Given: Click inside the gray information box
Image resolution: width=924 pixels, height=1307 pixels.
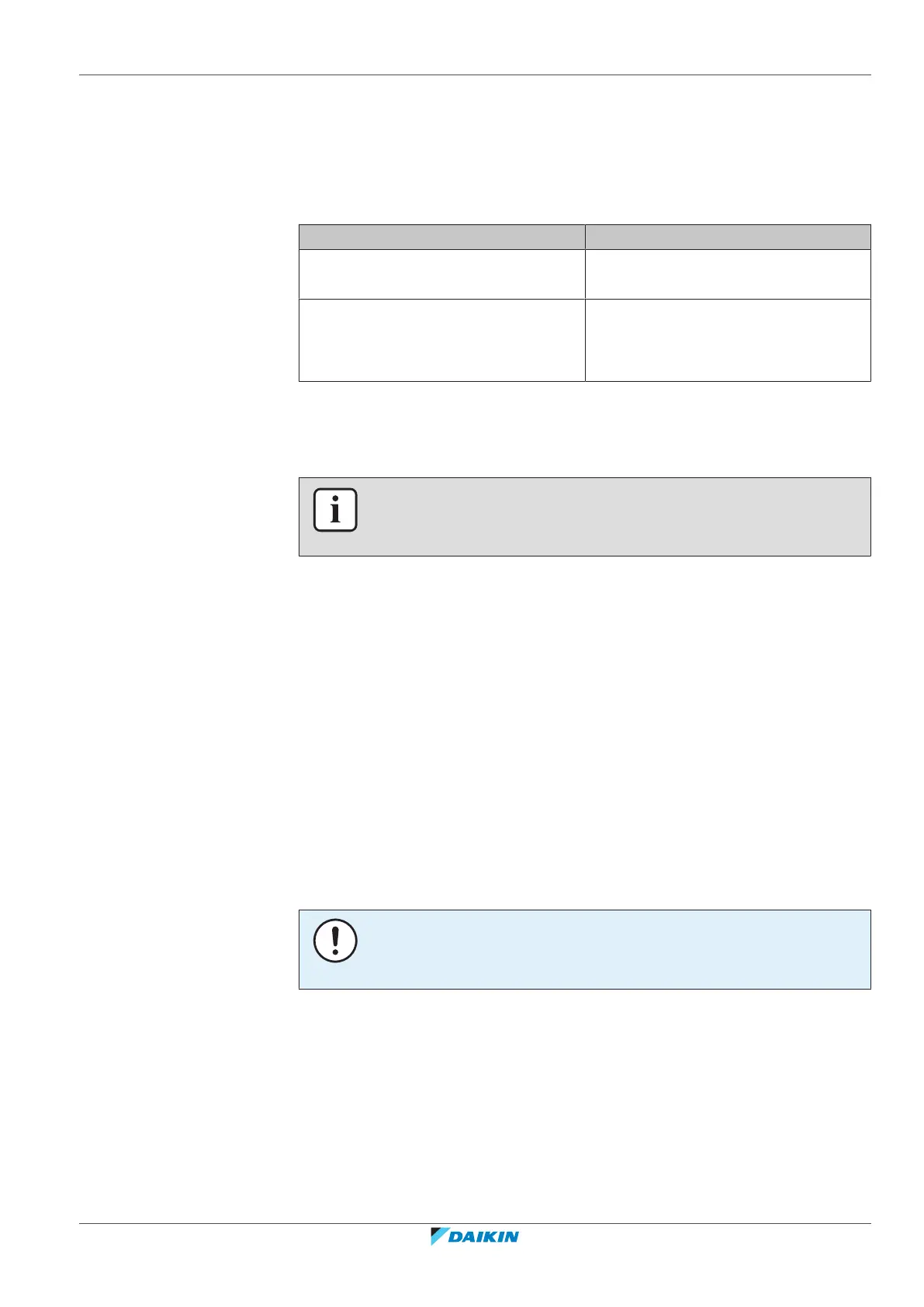Looking at the screenshot, I should click(x=605, y=517).
